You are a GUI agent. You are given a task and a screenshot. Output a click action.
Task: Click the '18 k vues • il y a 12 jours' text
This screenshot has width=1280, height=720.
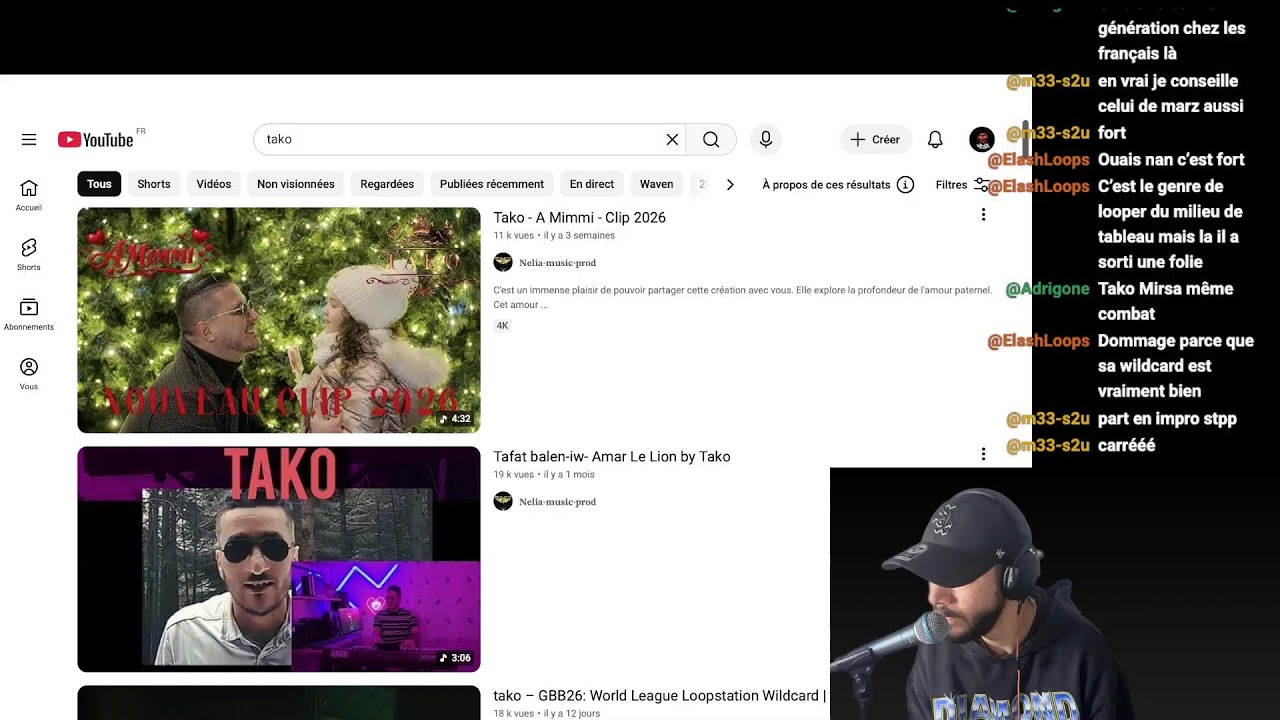point(547,714)
